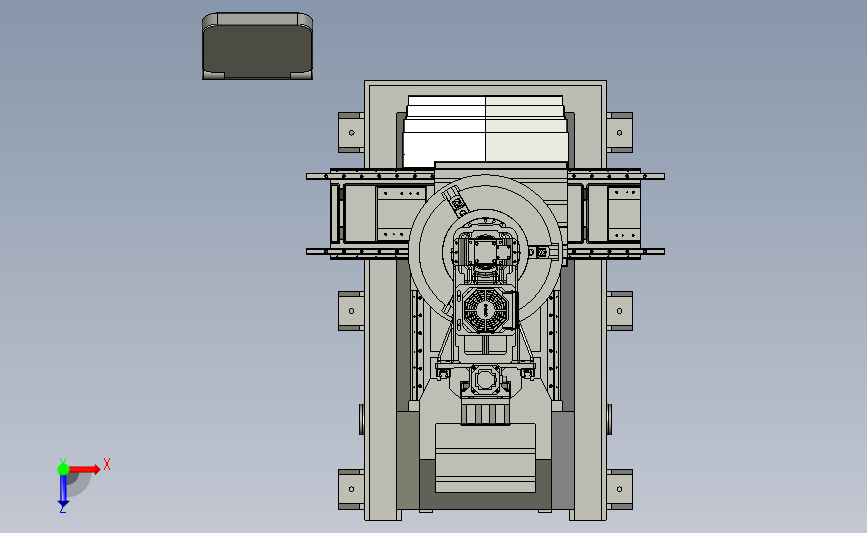867x533 pixels.
Task: Select the dark rounded box part
Action: point(258,46)
